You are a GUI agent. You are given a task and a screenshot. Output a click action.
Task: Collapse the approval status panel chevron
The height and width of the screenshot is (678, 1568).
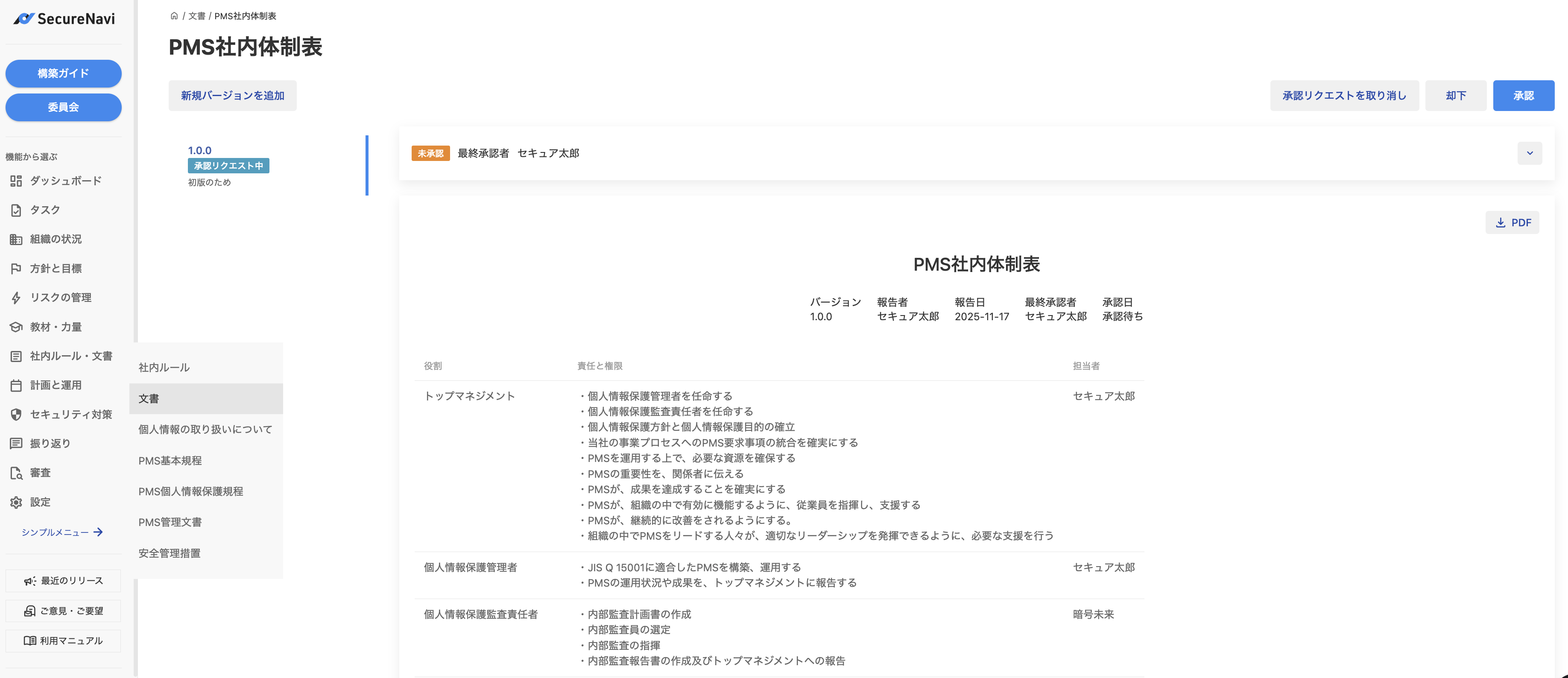(x=1530, y=153)
